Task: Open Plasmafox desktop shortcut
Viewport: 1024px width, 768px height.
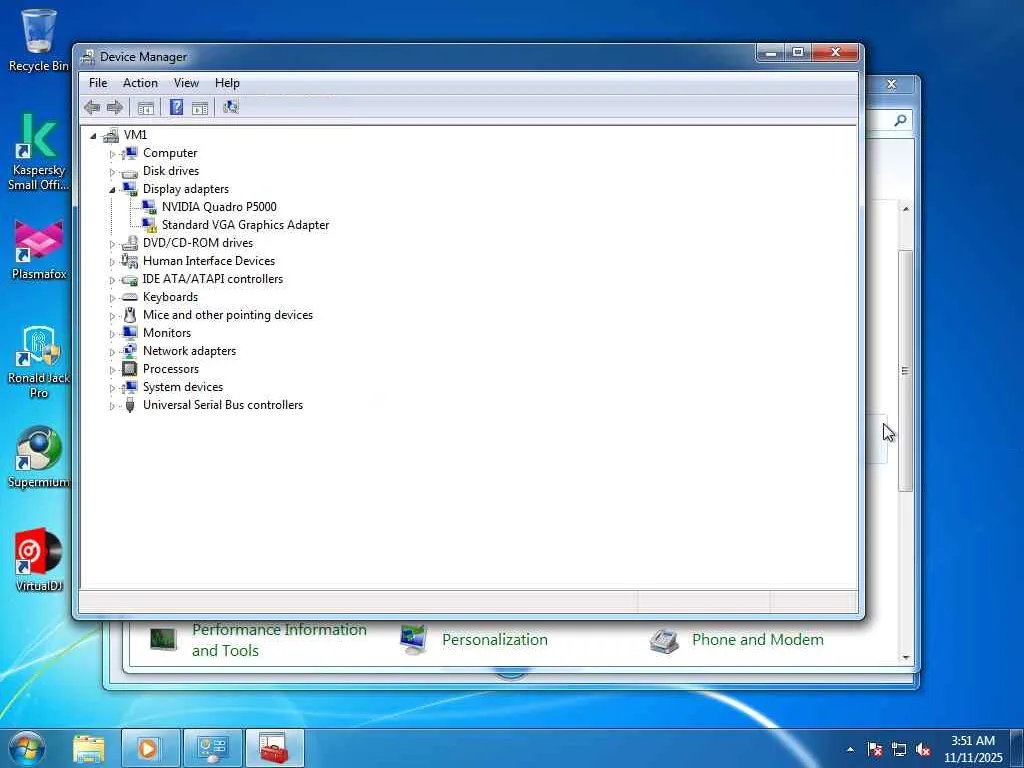Action: click(39, 250)
